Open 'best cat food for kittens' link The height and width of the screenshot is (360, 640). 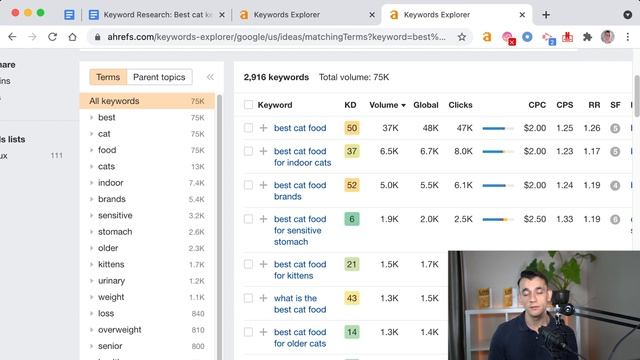coord(300,270)
